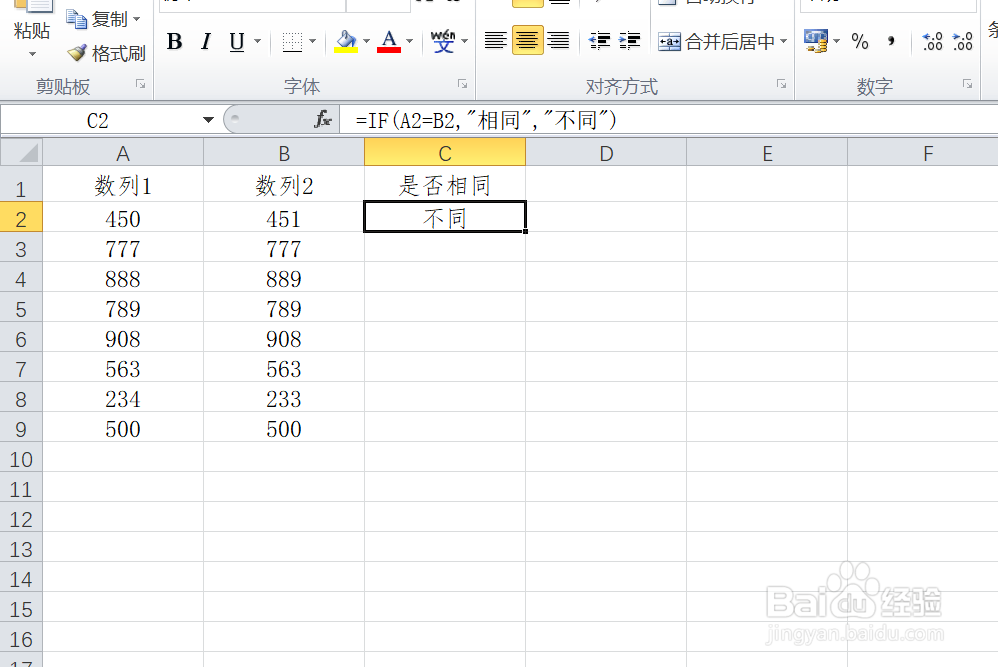Select cell with 数列1
The height and width of the screenshot is (667, 998).
(x=123, y=186)
